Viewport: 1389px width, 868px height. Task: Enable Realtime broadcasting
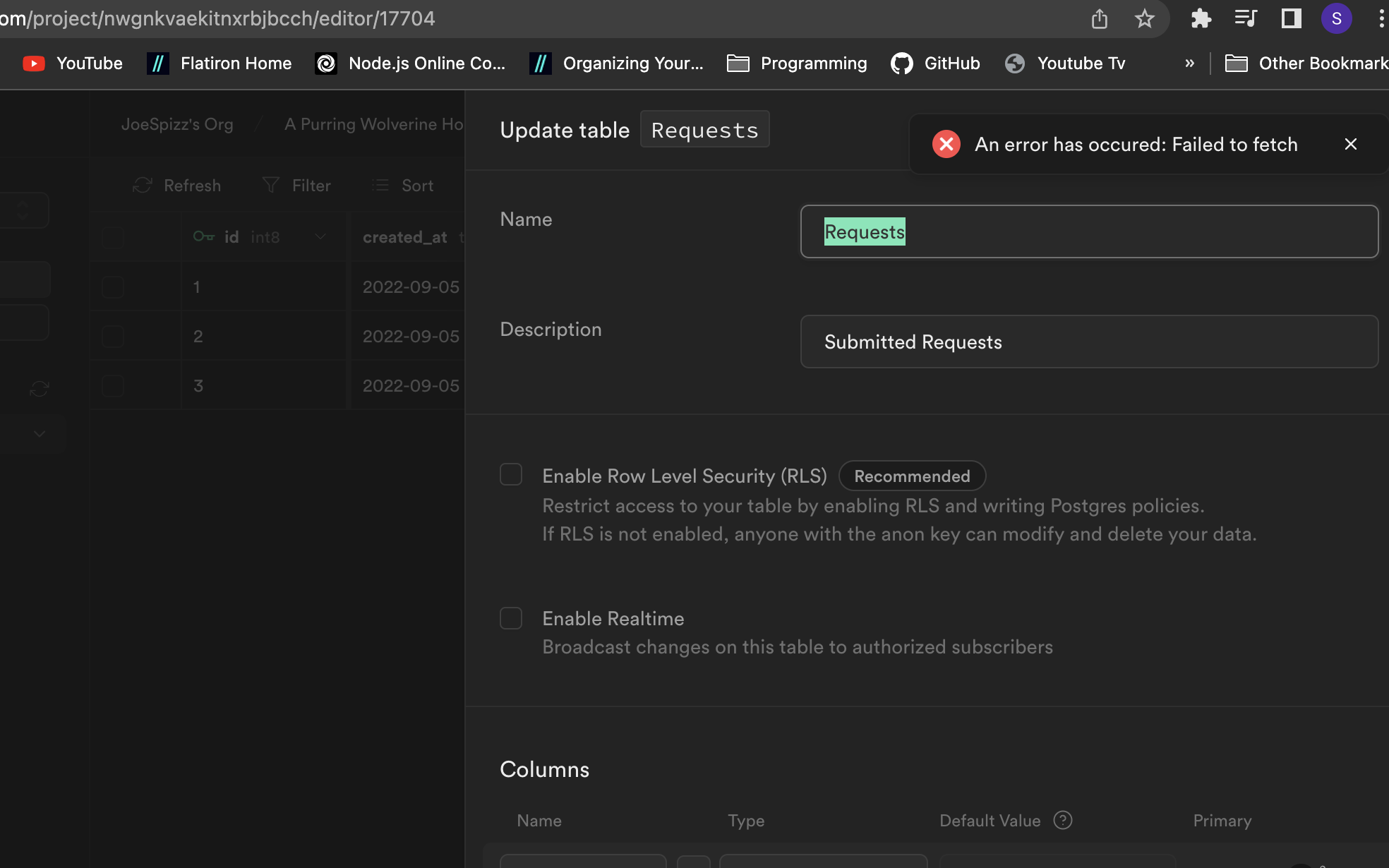pos(511,618)
